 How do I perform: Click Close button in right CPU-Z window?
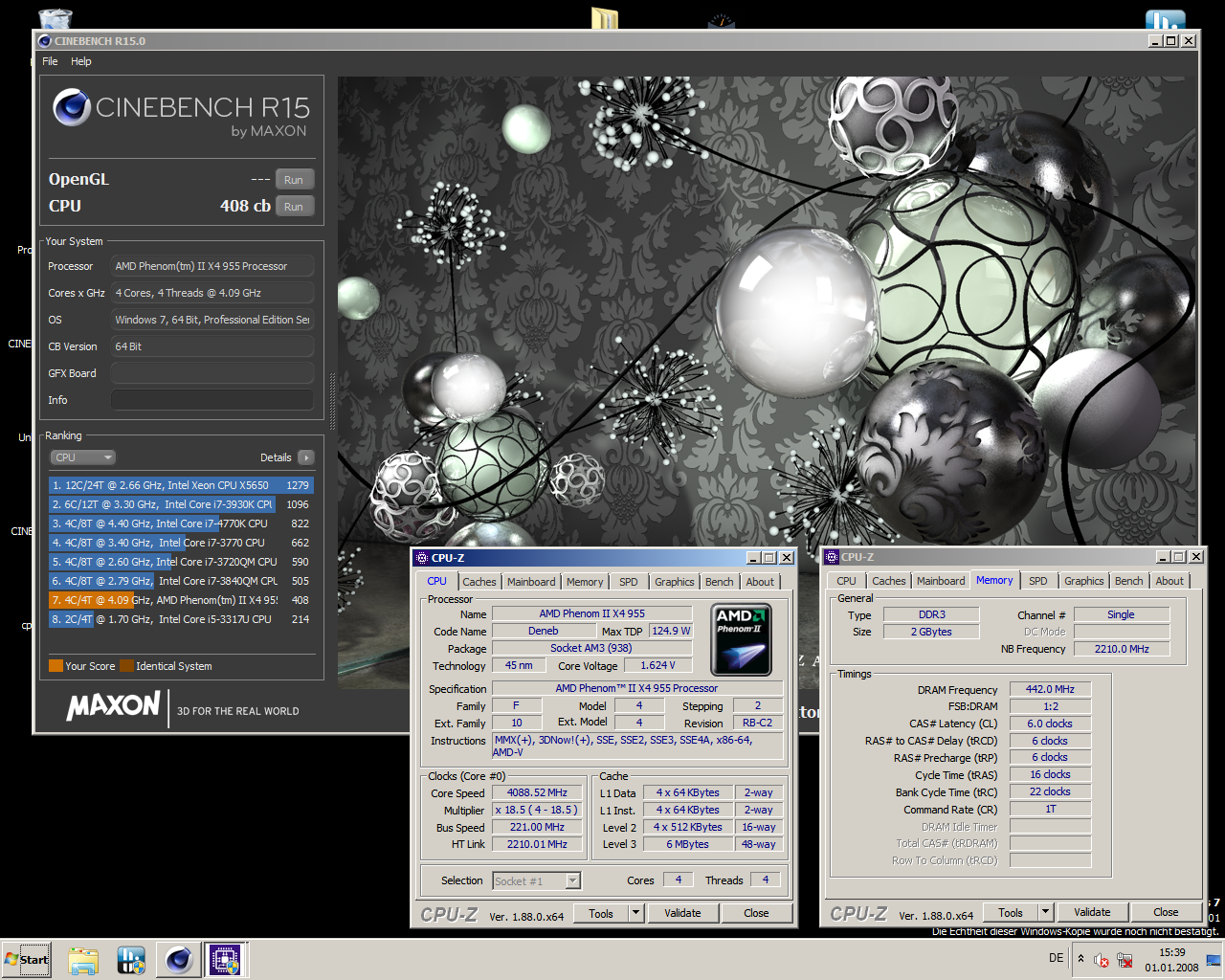(1166, 913)
